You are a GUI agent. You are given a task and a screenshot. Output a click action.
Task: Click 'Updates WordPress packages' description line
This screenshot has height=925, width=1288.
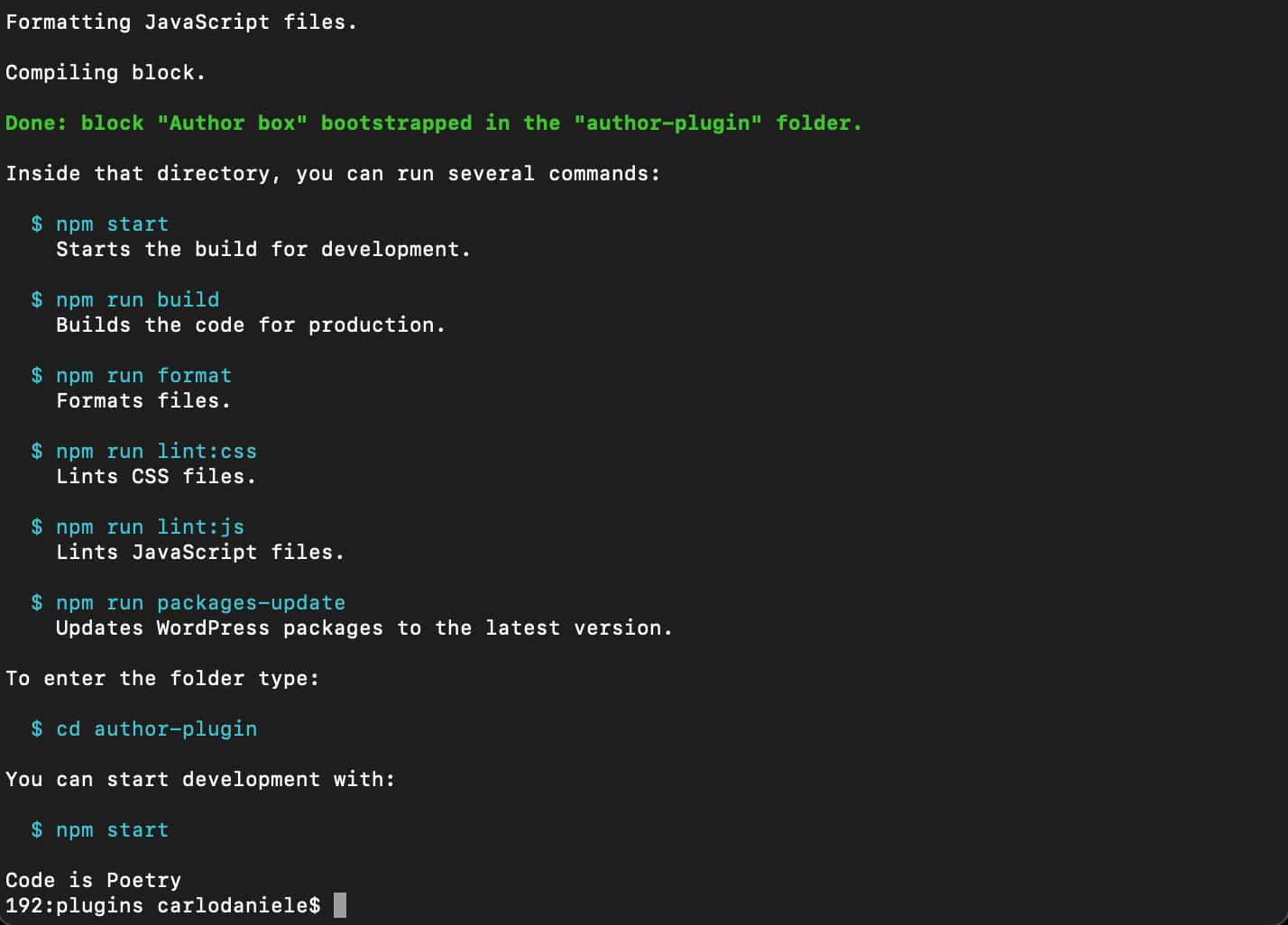[x=364, y=627]
